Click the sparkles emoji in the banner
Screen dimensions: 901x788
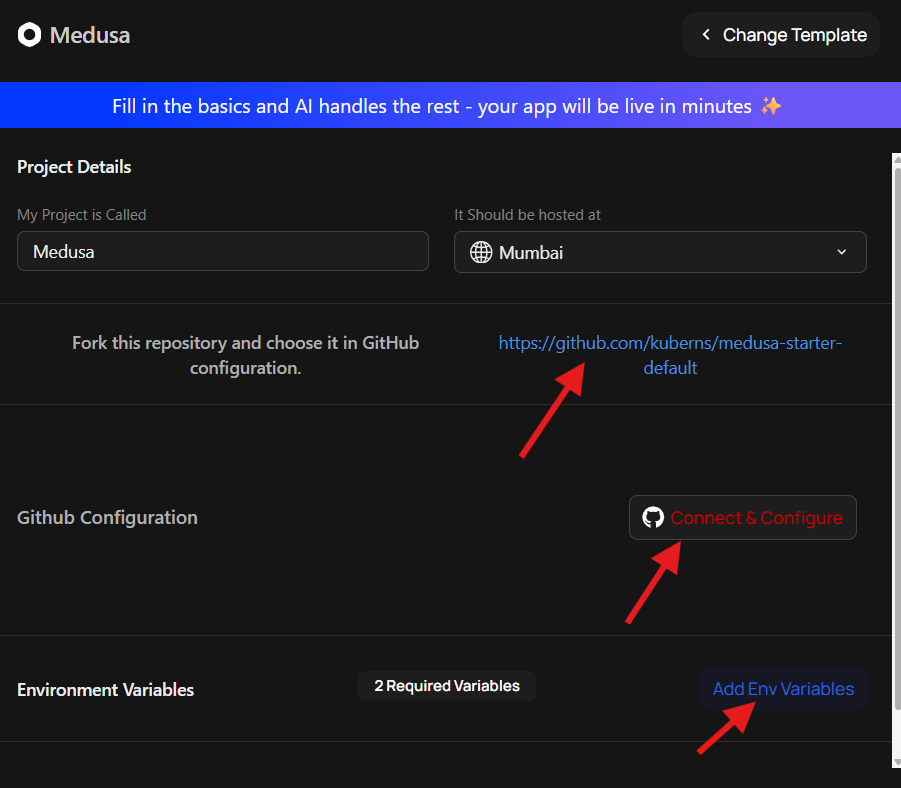(771, 106)
